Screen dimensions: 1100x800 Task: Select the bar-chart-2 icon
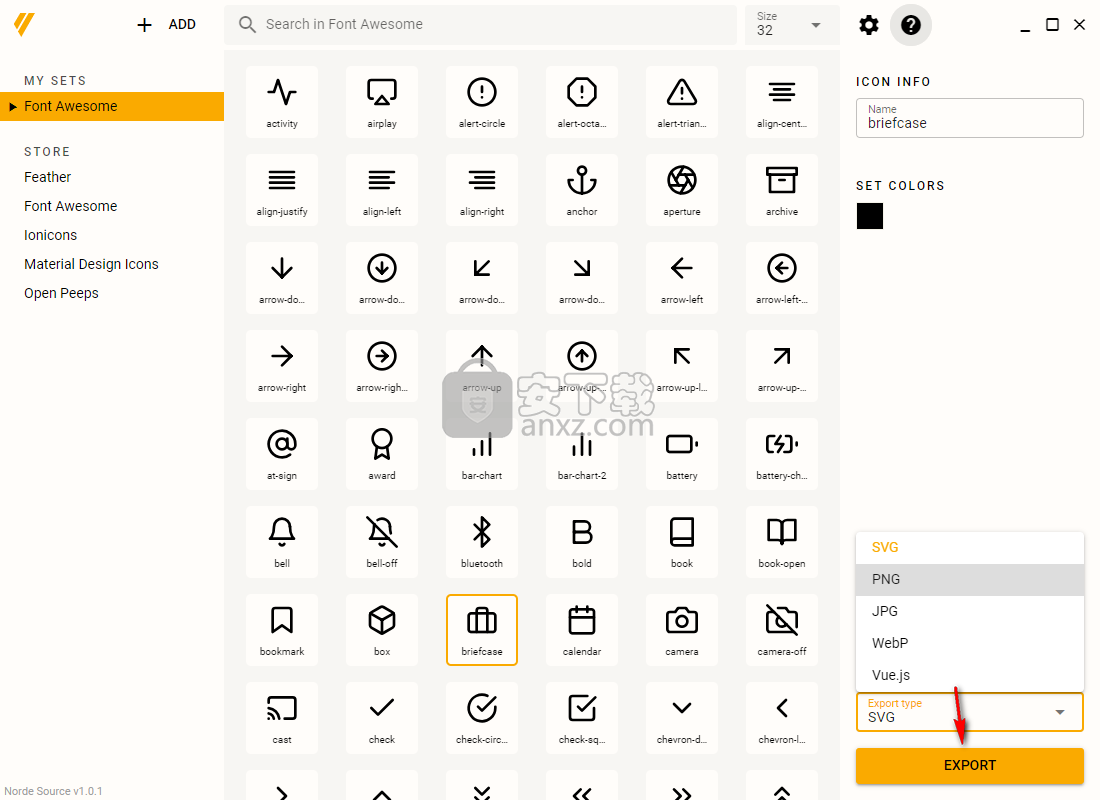(x=582, y=454)
